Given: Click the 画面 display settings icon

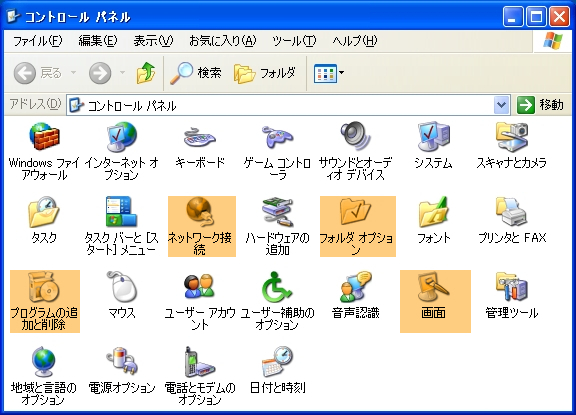Looking at the screenshot, I should [x=435, y=301].
